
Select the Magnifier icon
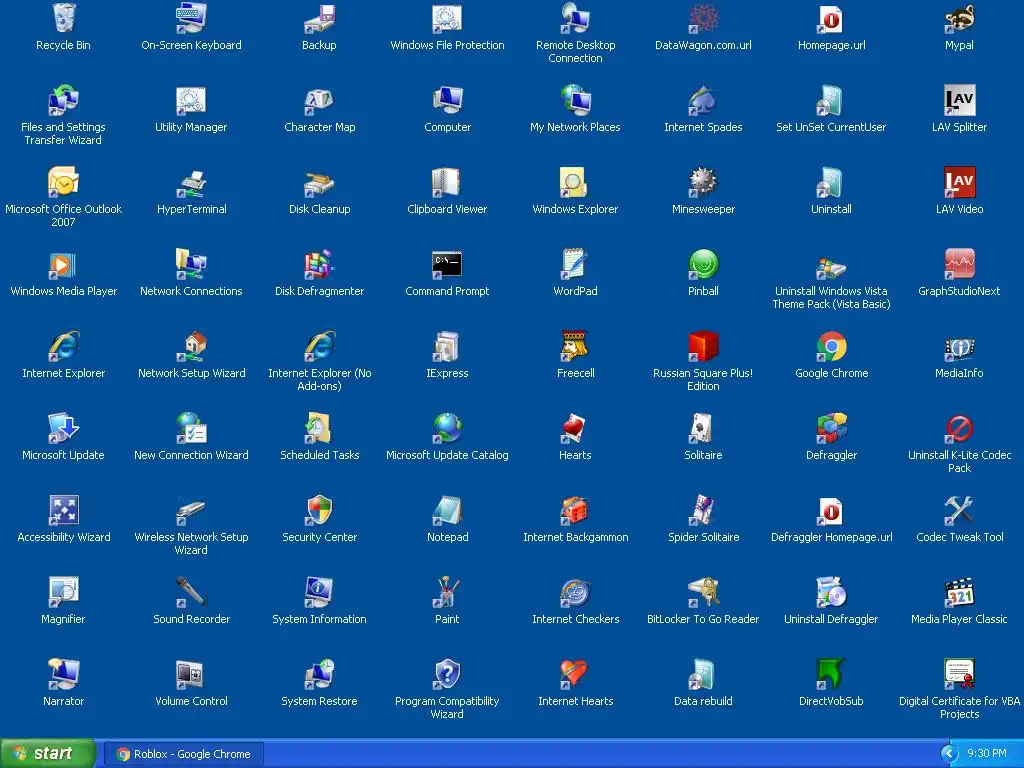pos(63,592)
